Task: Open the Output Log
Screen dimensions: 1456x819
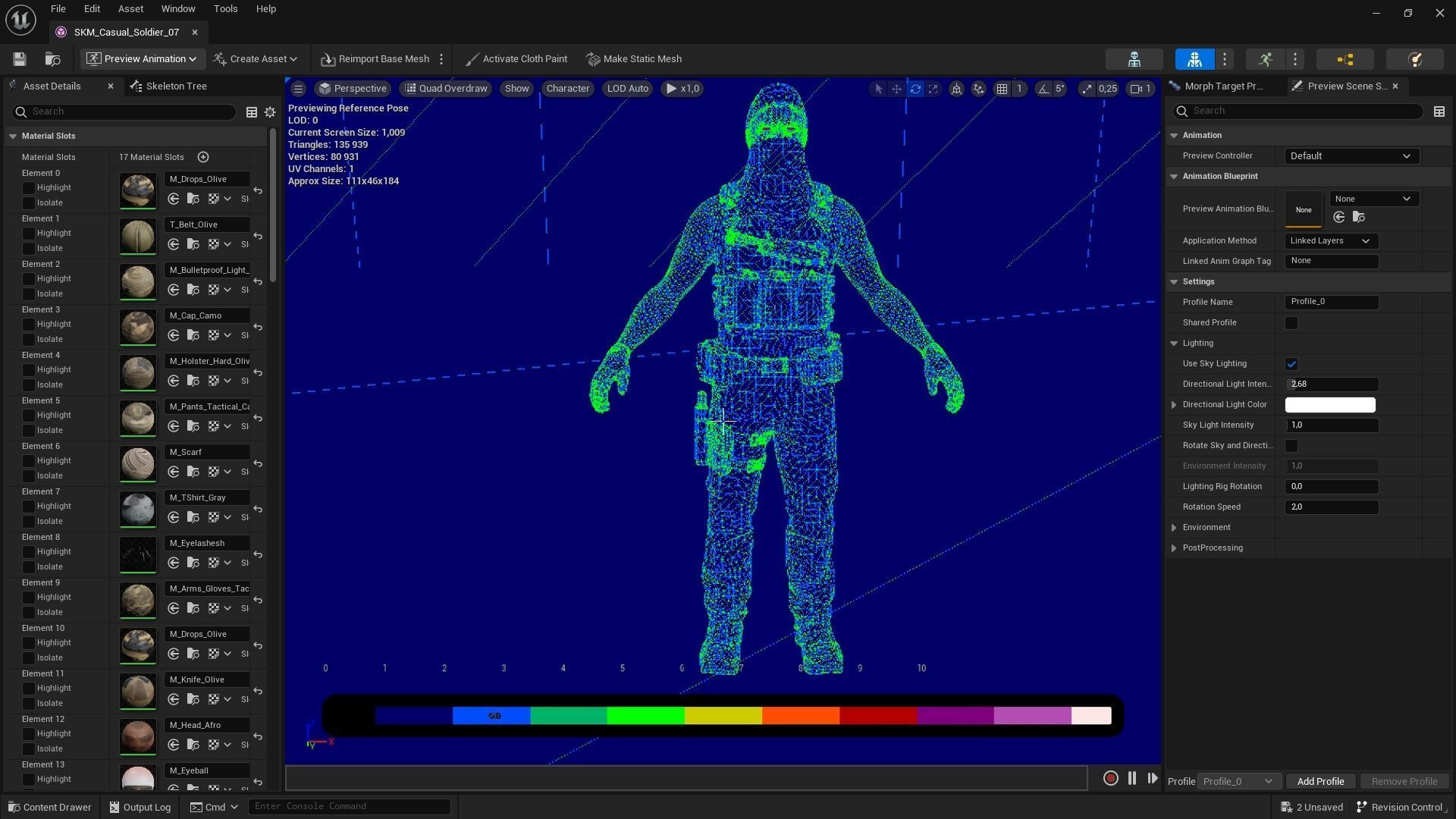Action: pyautogui.click(x=140, y=808)
